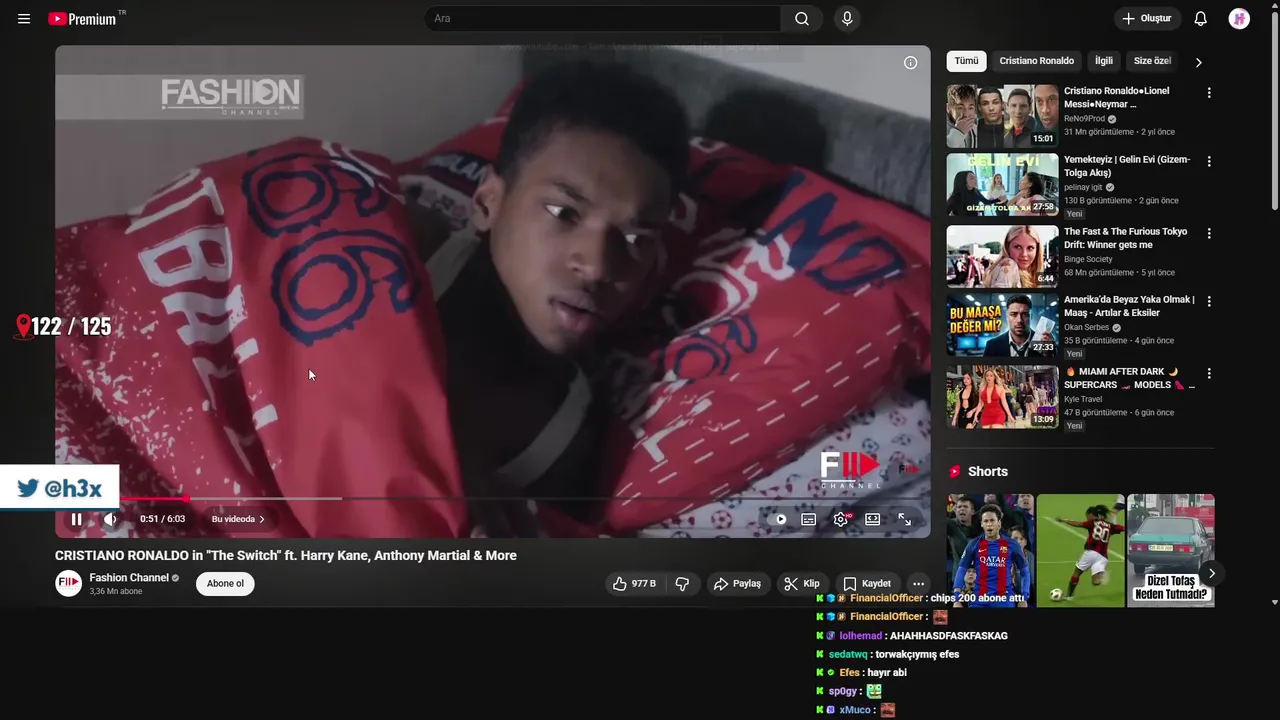This screenshot has width=1280, height=720.
Task: Open notifications bell
Action: tap(1201, 19)
